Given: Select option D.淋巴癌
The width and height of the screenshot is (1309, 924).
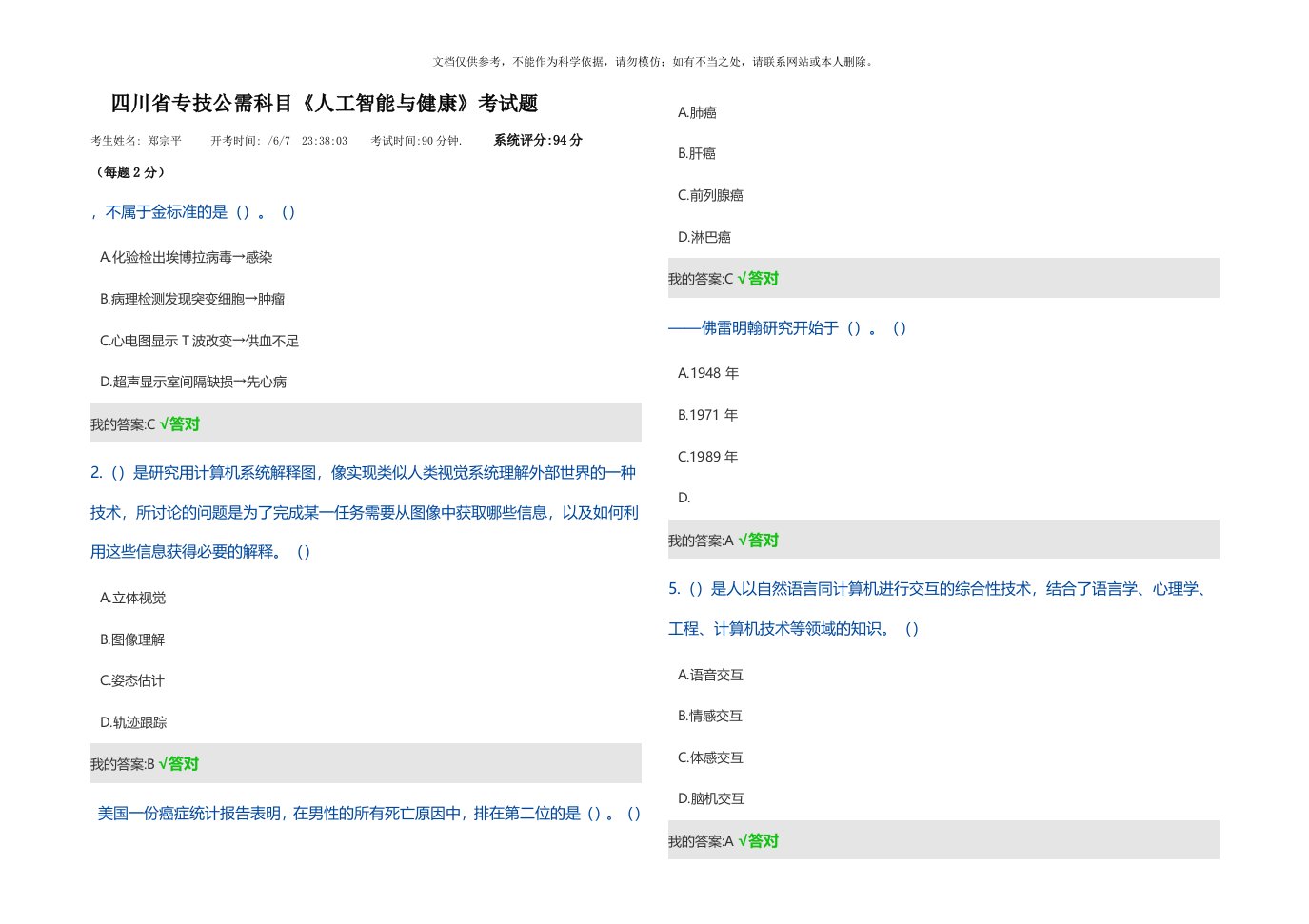Looking at the screenshot, I should [704, 237].
